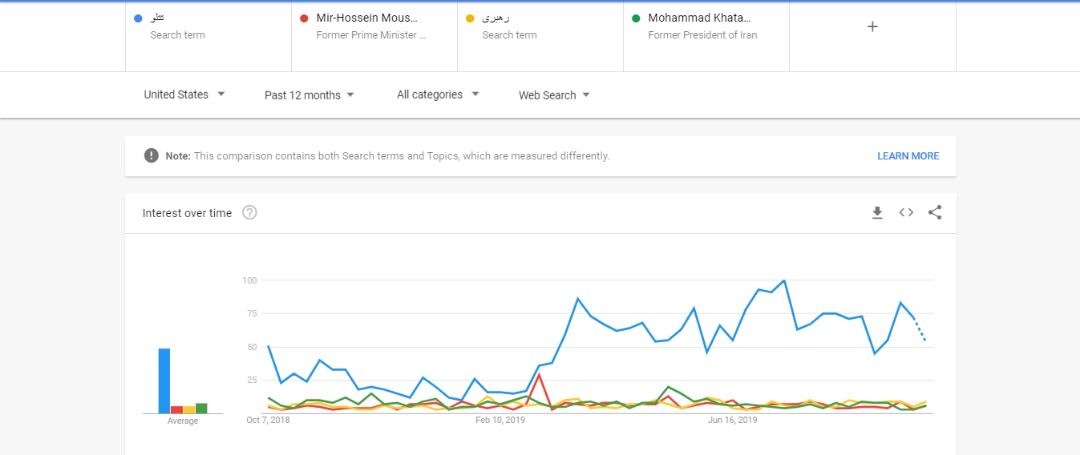Click the blue average bar
Viewport: 1080px width, 455px height.
[x=164, y=380]
